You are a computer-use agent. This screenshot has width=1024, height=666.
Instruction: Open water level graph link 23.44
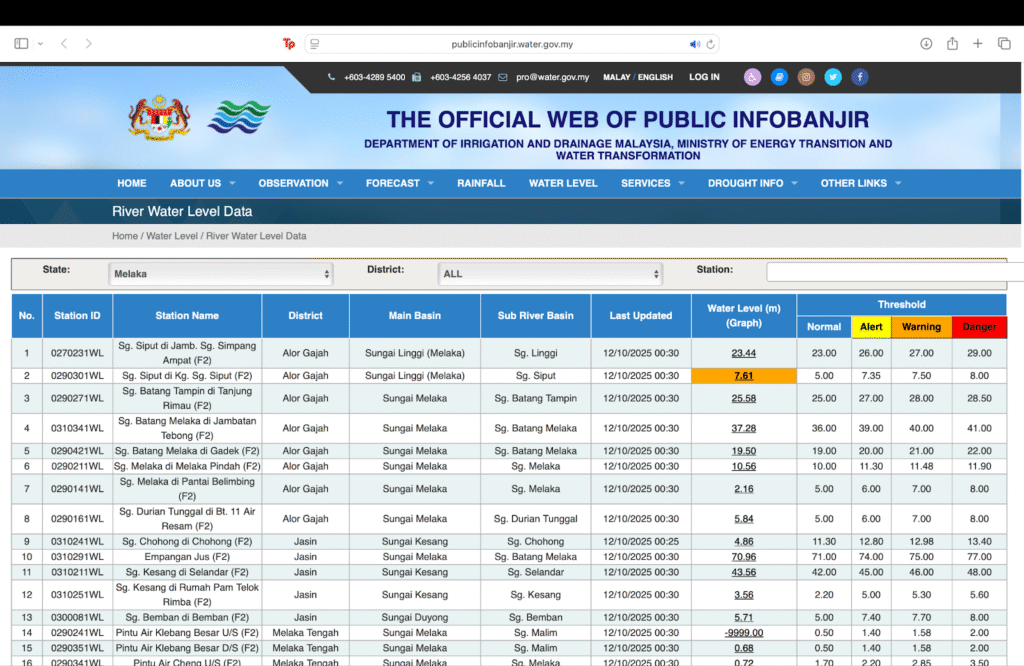743,353
